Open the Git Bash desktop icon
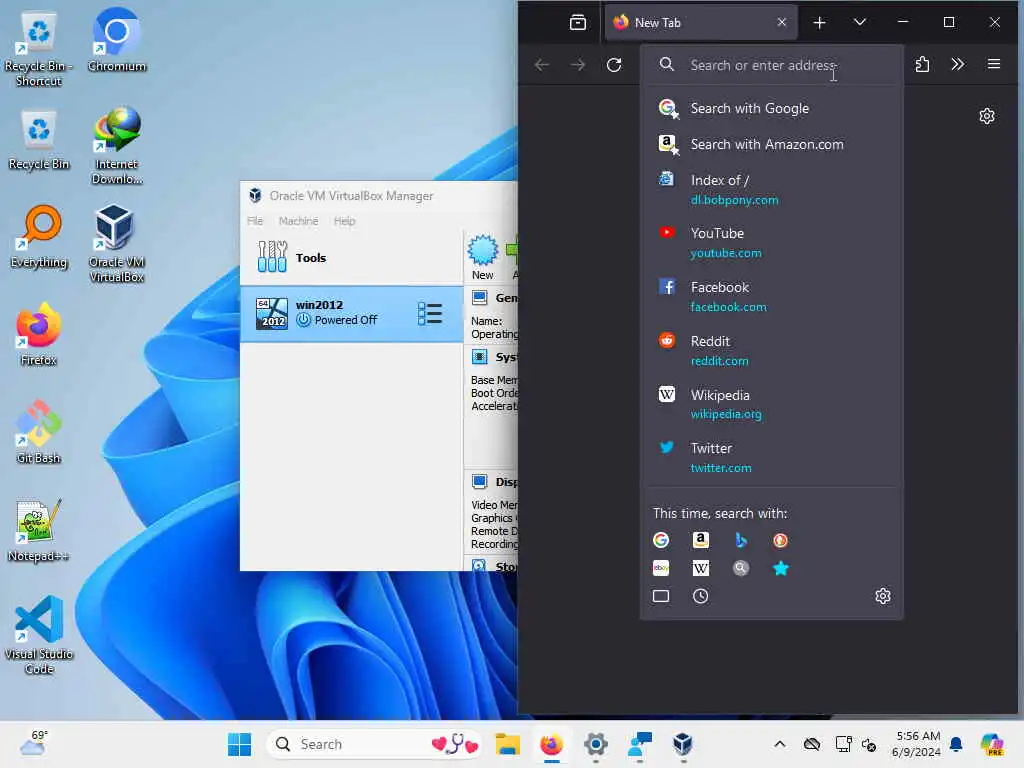Screen dimensions: 1024x768 coord(39,432)
